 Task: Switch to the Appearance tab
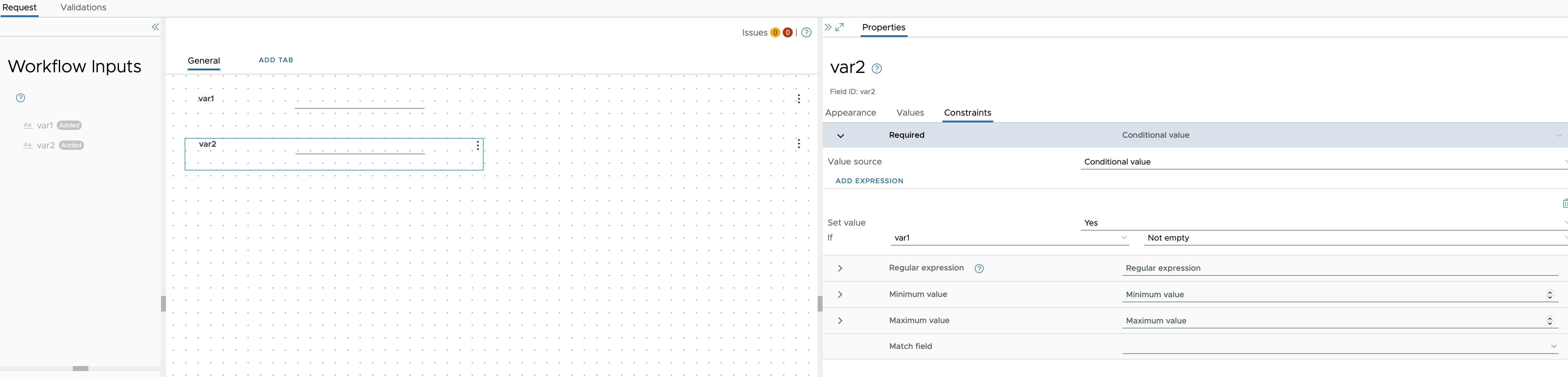tap(850, 113)
